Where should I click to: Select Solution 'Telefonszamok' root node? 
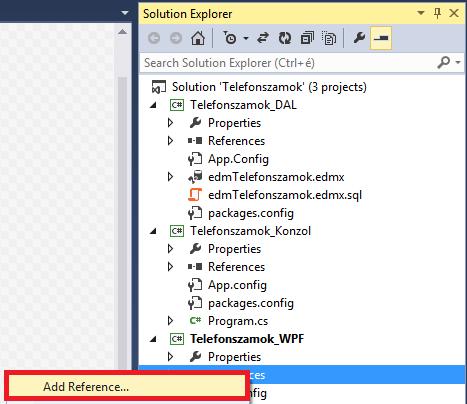269,87
